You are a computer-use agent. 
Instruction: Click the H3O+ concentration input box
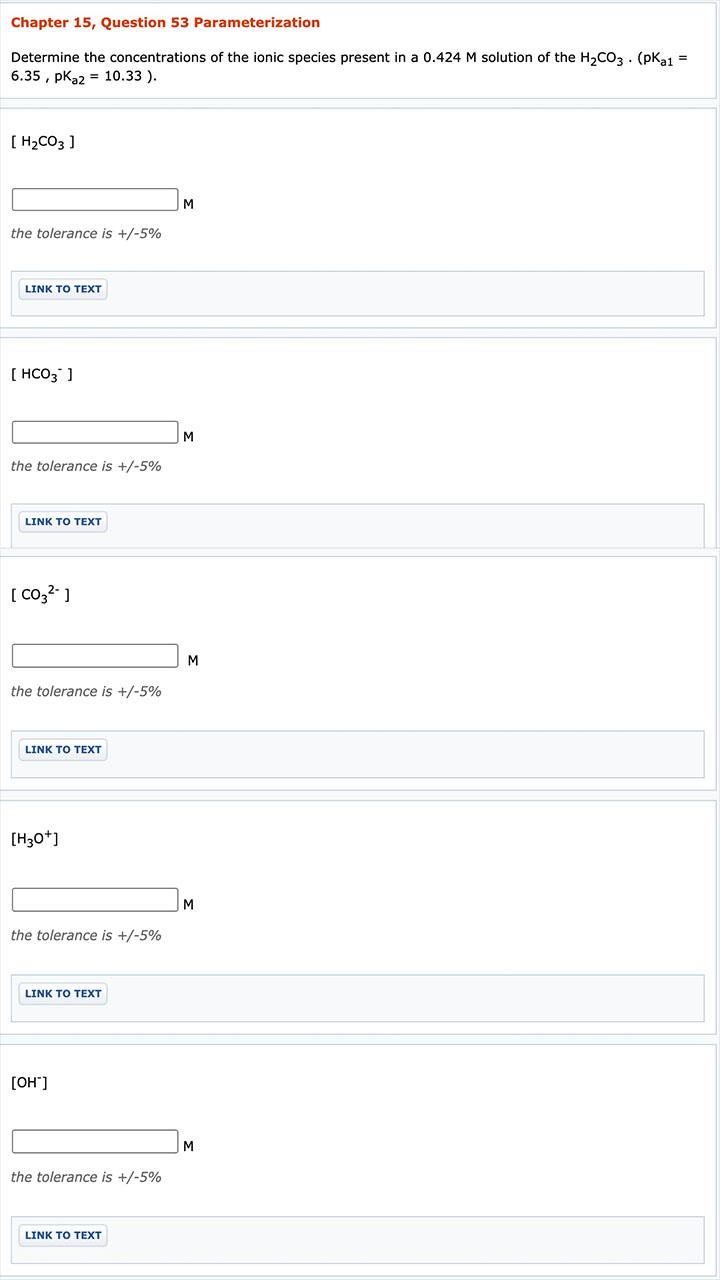pos(94,899)
